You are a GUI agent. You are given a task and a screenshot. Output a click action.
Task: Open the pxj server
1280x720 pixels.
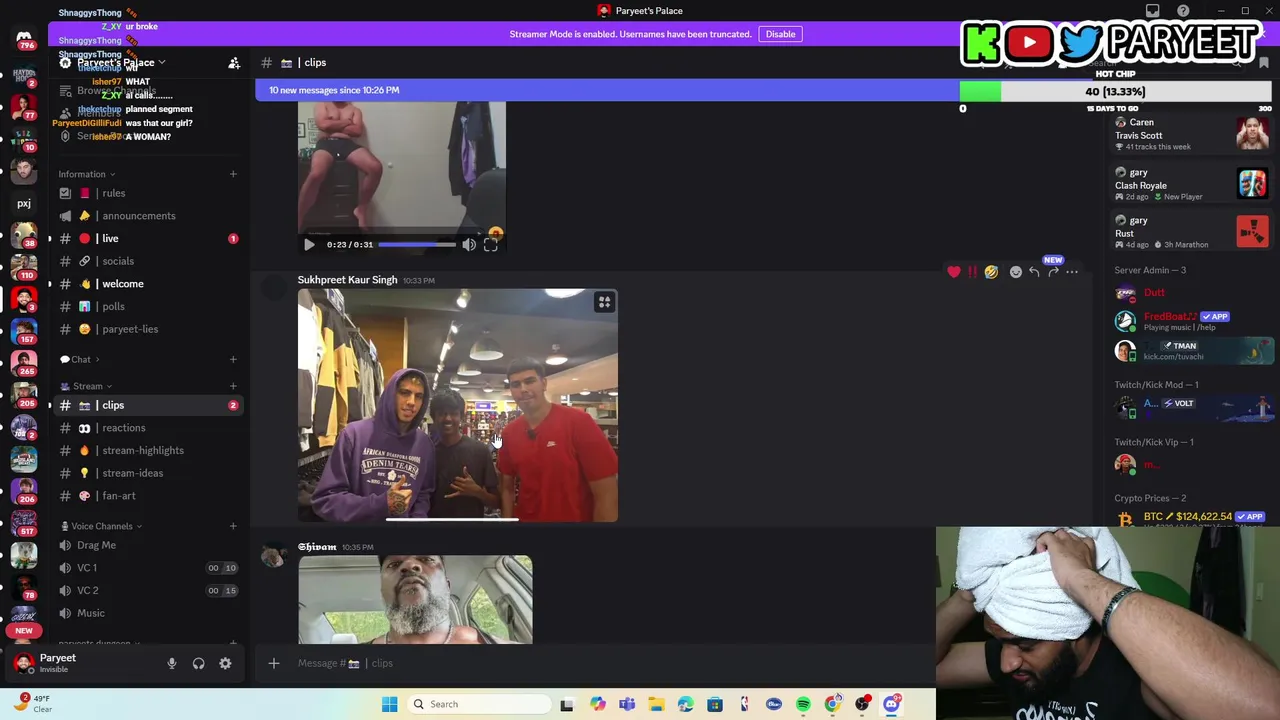click(24, 203)
